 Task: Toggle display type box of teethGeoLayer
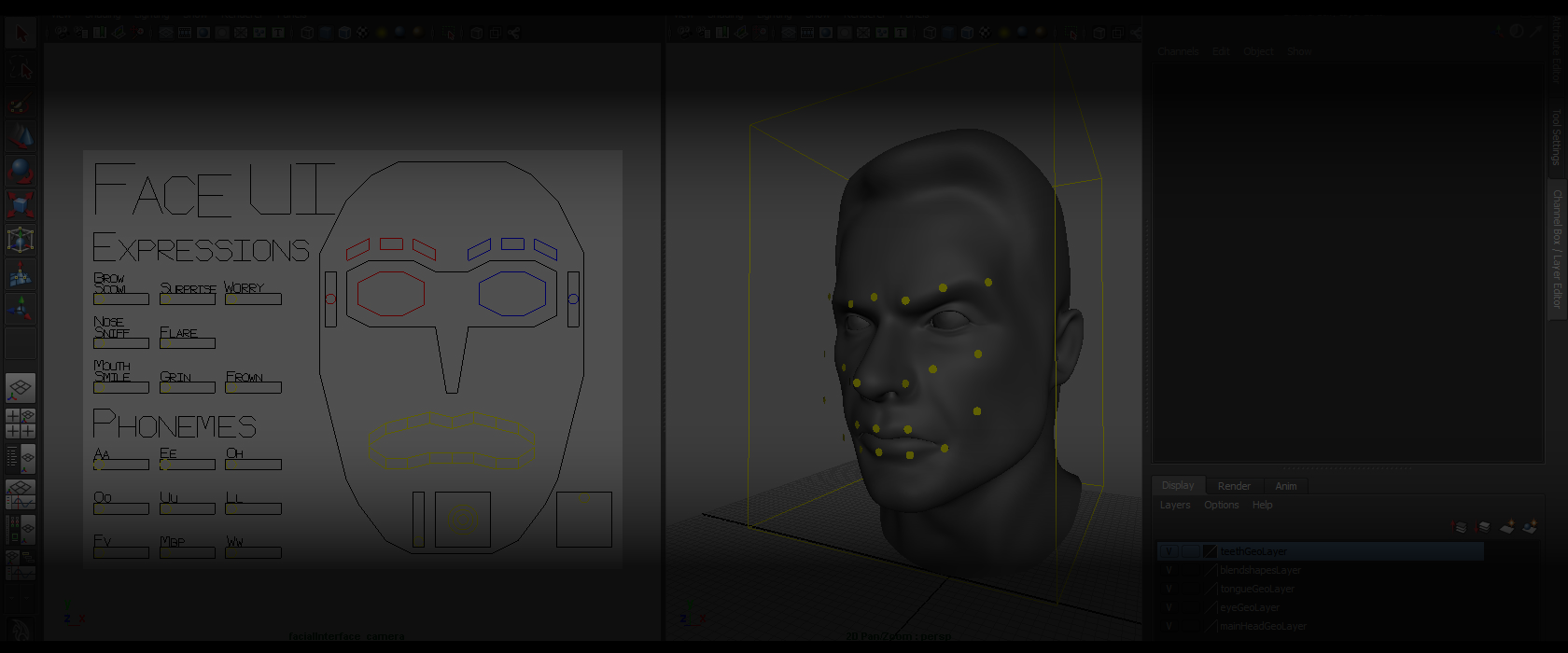pyautogui.click(x=1190, y=551)
